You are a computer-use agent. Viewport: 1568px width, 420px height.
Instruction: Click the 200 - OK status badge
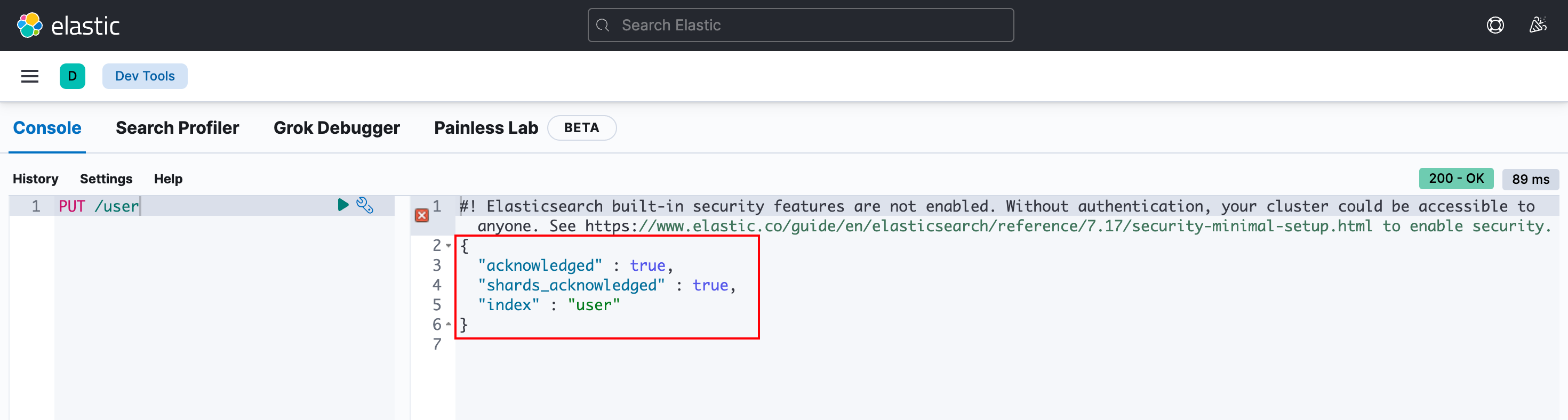(1456, 179)
